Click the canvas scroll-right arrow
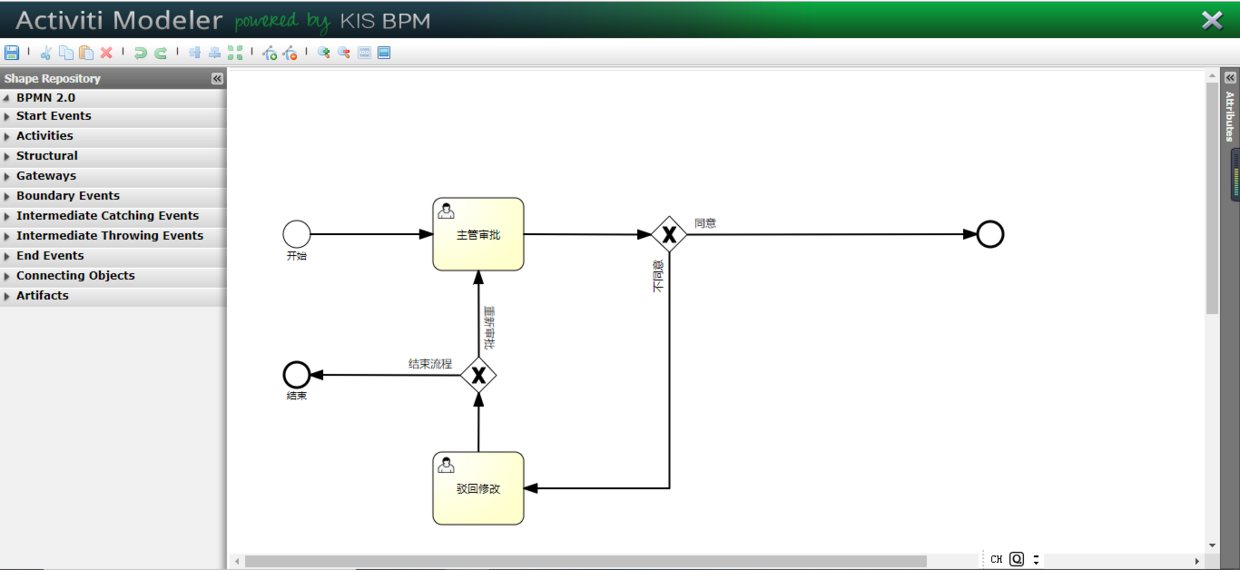This screenshot has height=570, width=1240. (1197, 561)
